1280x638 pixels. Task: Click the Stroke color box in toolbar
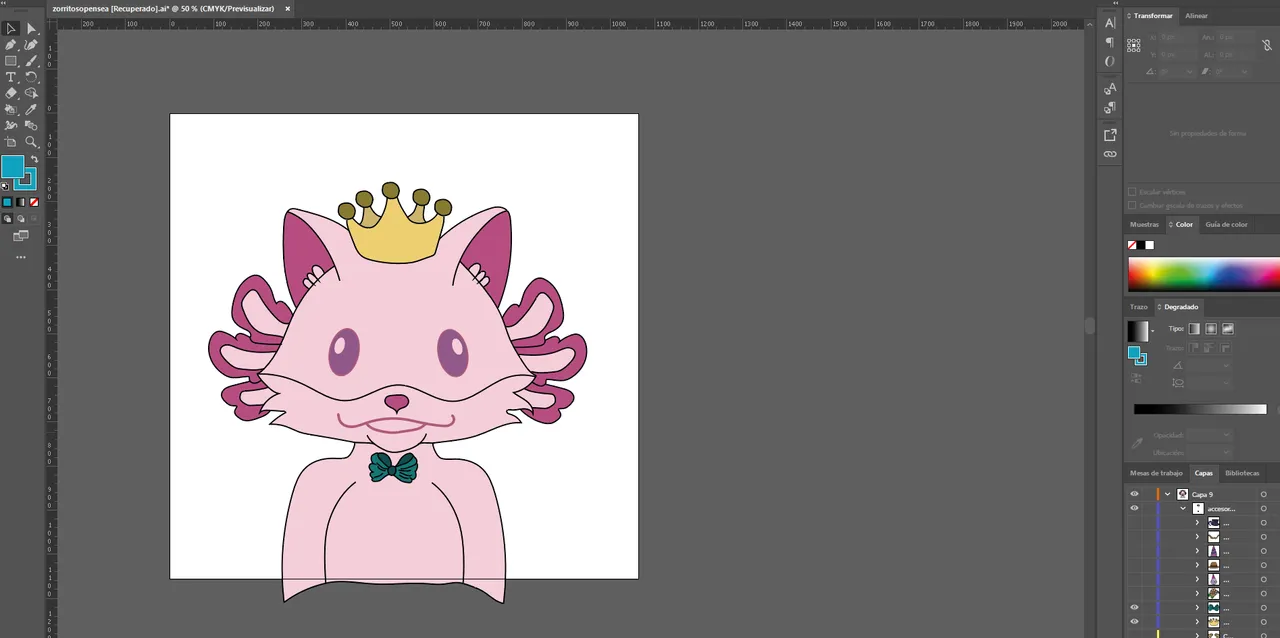point(27,179)
